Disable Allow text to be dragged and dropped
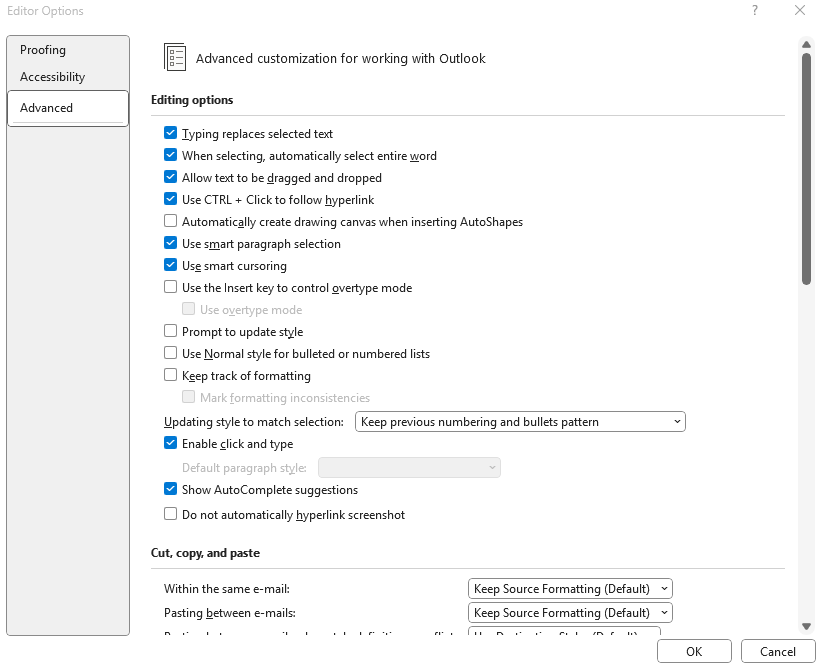Image resolution: width=819 pixels, height=668 pixels. pos(170,177)
